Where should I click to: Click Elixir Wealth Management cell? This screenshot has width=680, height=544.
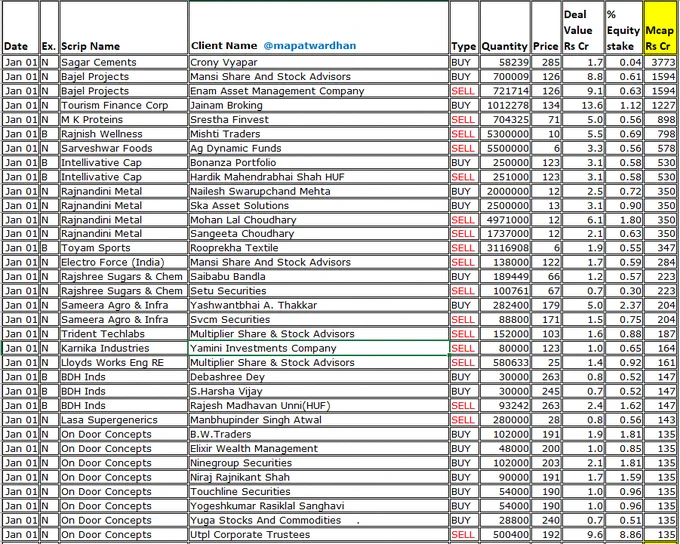point(319,448)
